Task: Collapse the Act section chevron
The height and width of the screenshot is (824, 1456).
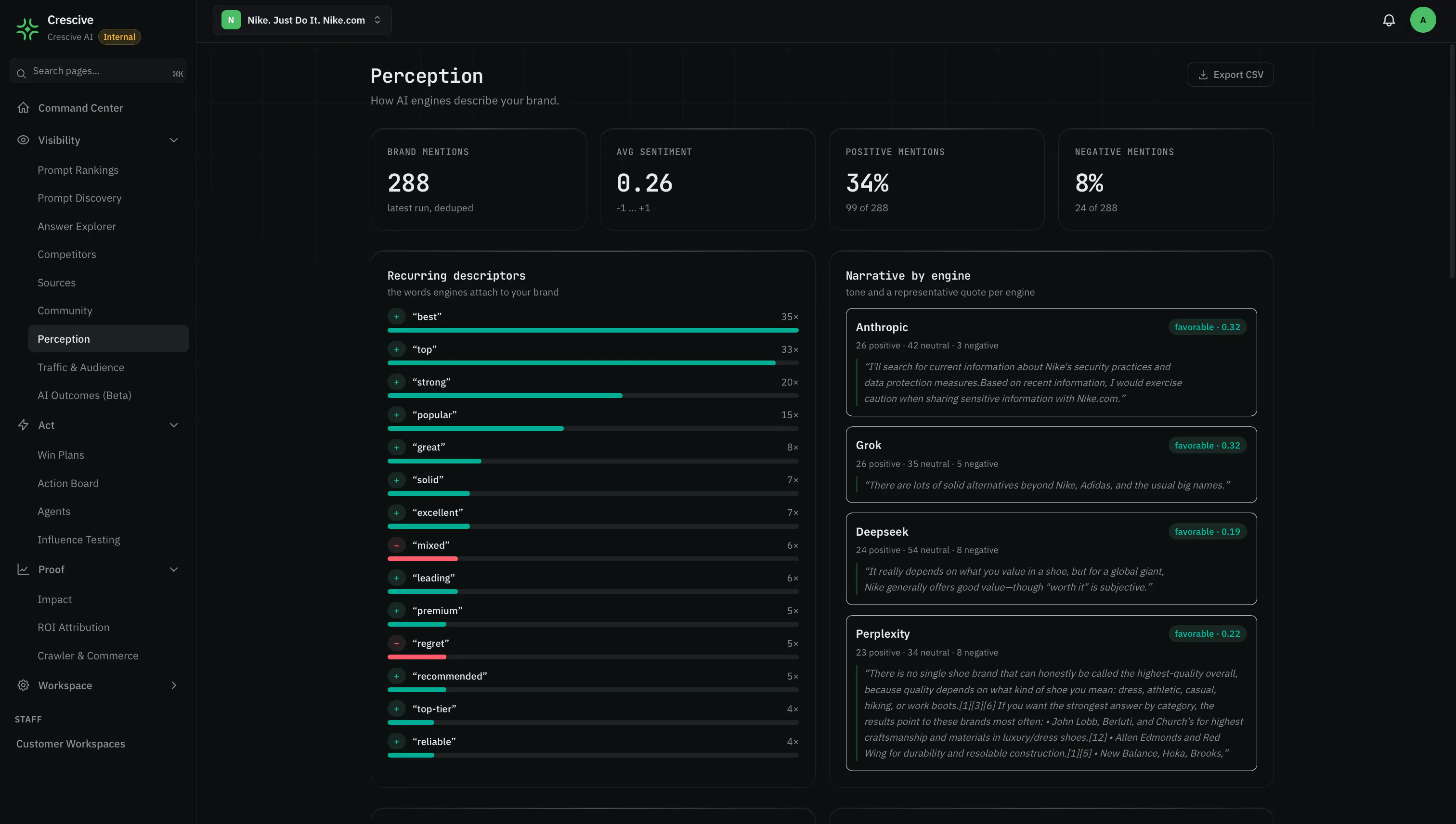Action: [x=174, y=425]
